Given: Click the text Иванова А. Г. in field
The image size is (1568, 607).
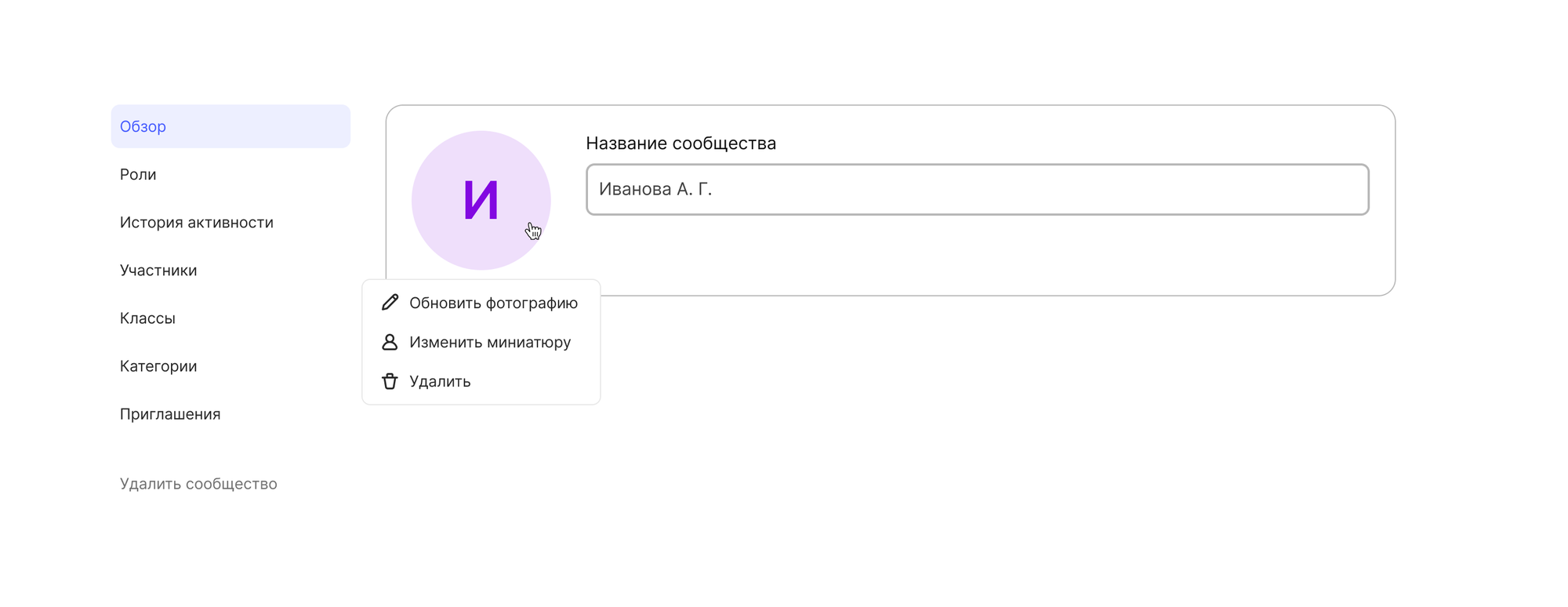Looking at the screenshot, I should [x=655, y=189].
